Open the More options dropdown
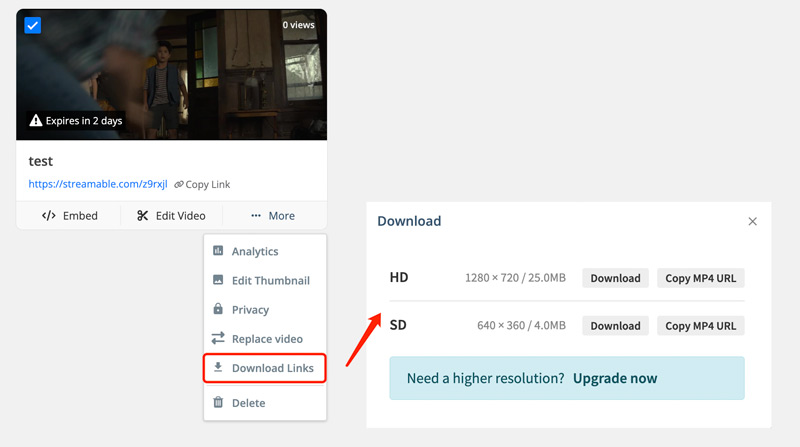This screenshot has width=800, height=447. [273, 216]
